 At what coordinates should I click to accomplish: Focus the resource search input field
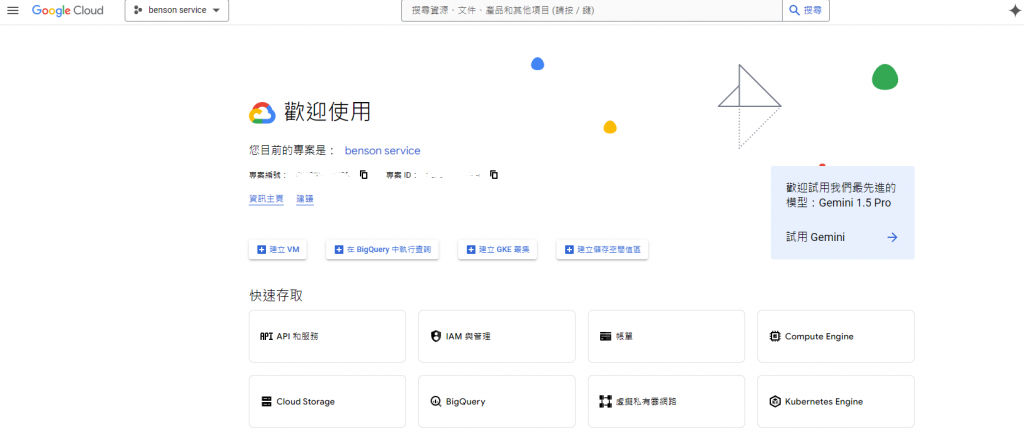click(592, 10)
